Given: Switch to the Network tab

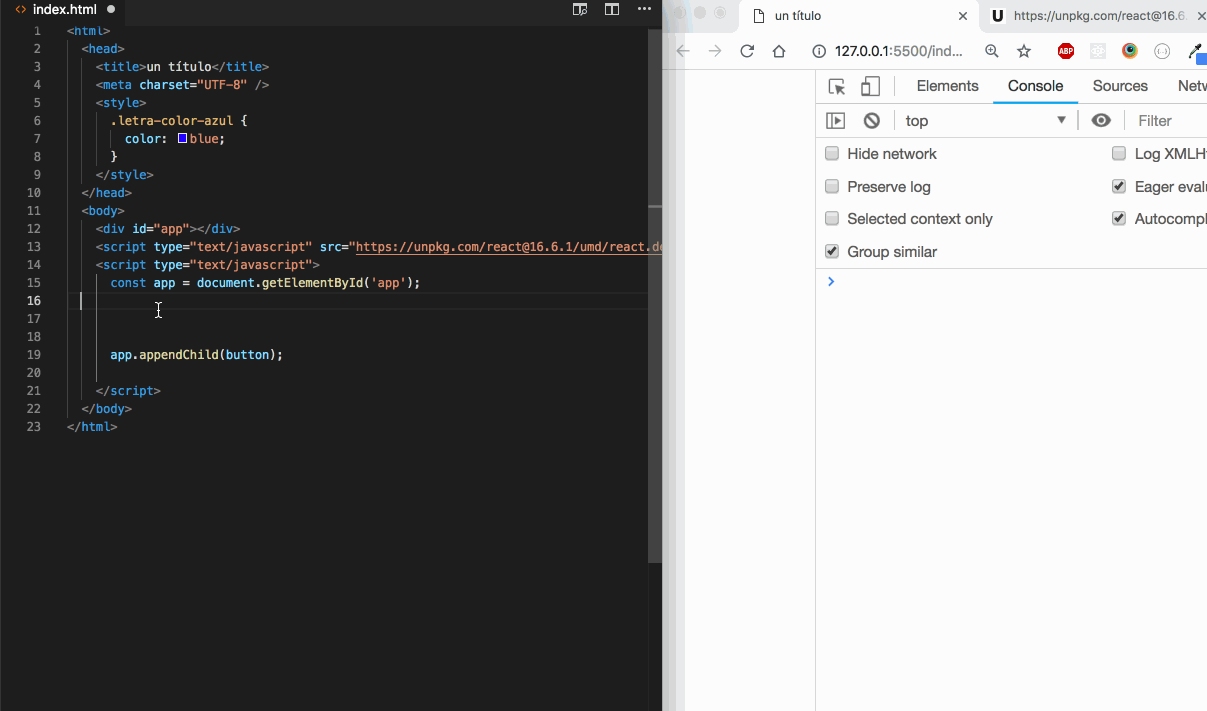Looking at the screenshot, I should click(x=1191, y=86).
